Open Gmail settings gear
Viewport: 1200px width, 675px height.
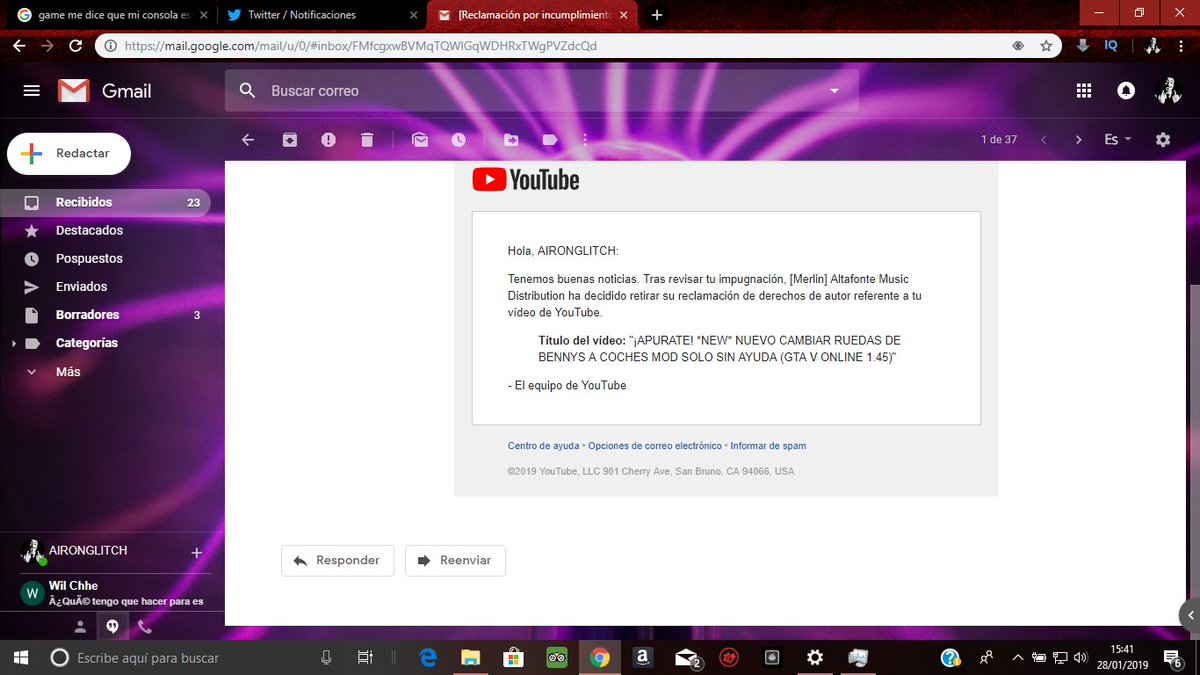(1163, 140)
